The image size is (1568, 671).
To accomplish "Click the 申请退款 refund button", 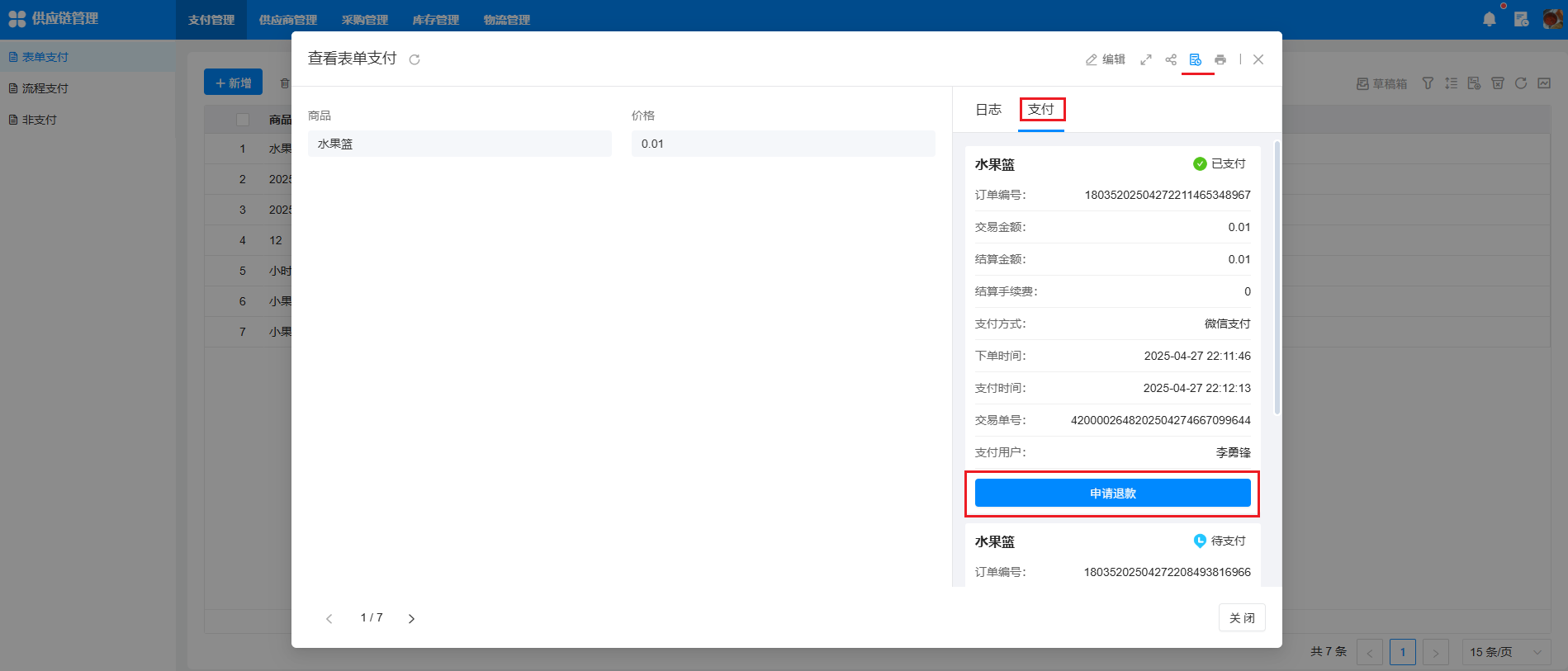I will [1112, 494].
